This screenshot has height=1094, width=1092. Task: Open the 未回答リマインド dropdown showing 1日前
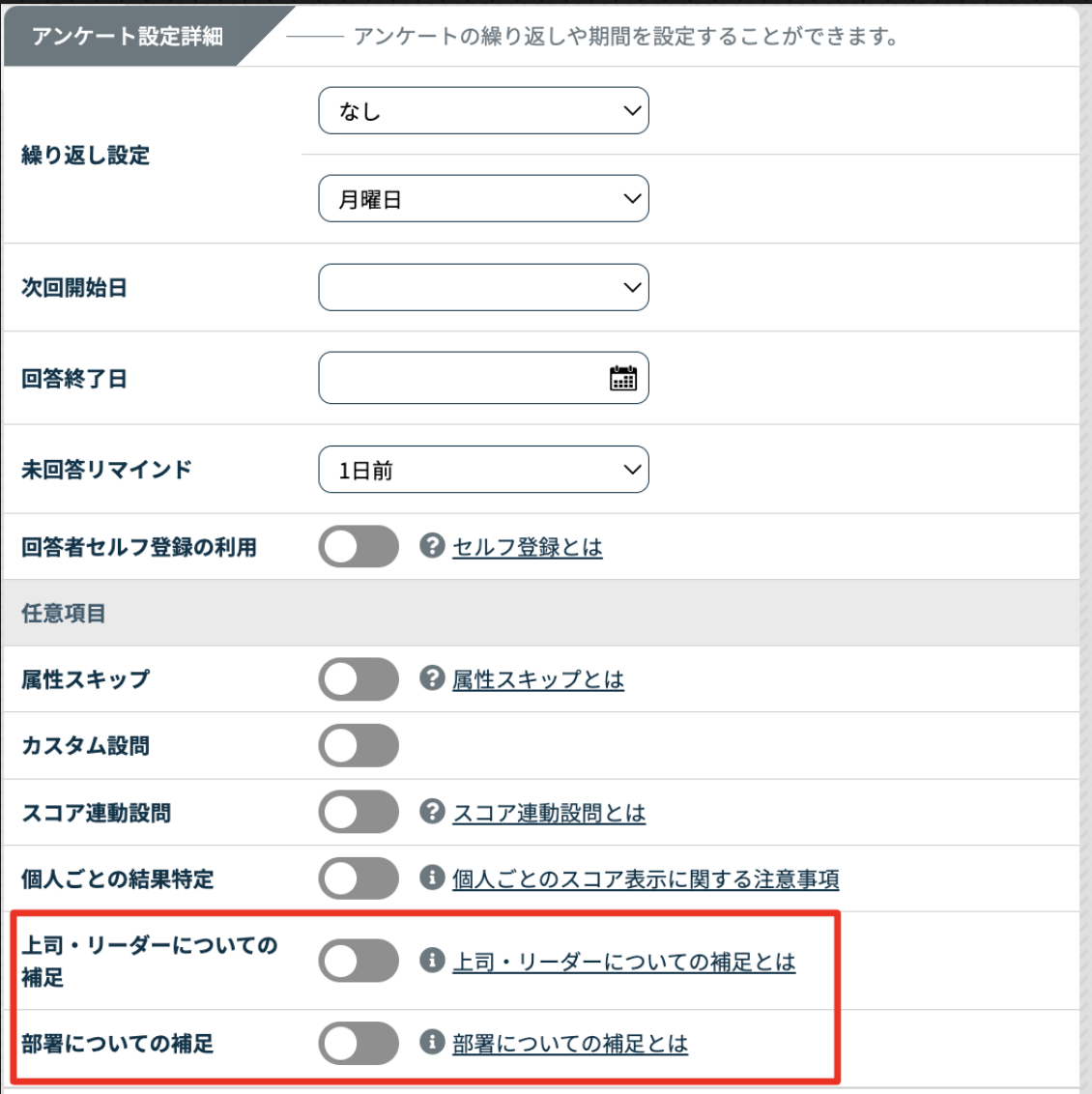[x=483, y=470]
